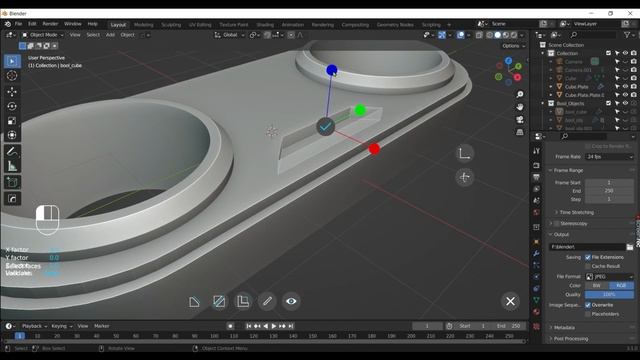Click the triangle wedge icon in bottom overlay
This screenshot has width=640, height=360.
tap(194, 302)
